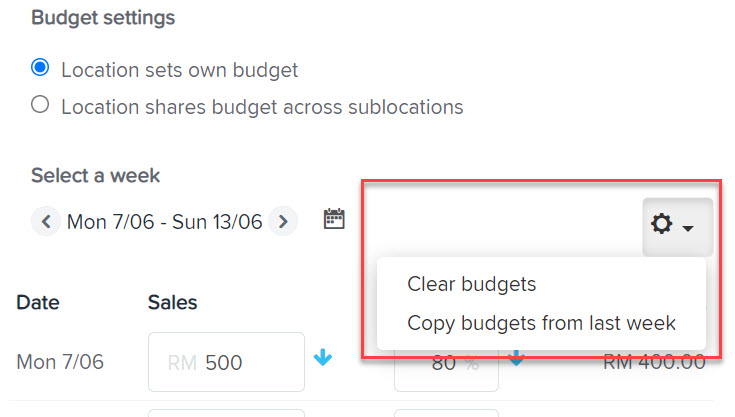
Task: Click the 'Location shares budget across sublocations' label text
Action: coord(262,107)
